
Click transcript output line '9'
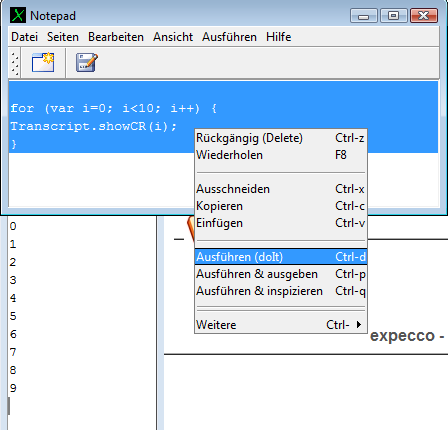pyautogui.click(x=13, y=388)
